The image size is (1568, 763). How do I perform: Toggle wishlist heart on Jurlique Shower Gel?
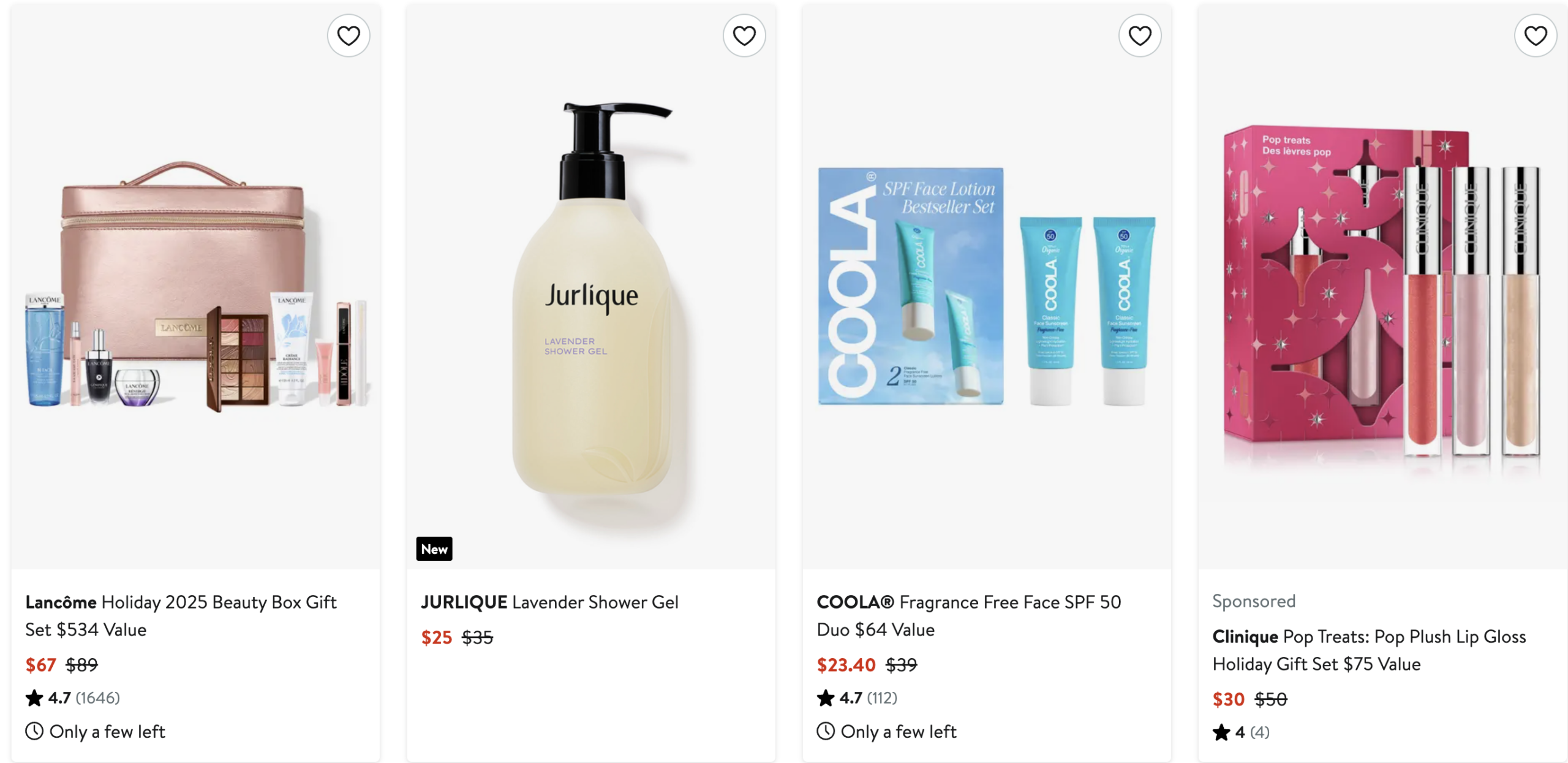pyautogui.click(x=744, y=36)
